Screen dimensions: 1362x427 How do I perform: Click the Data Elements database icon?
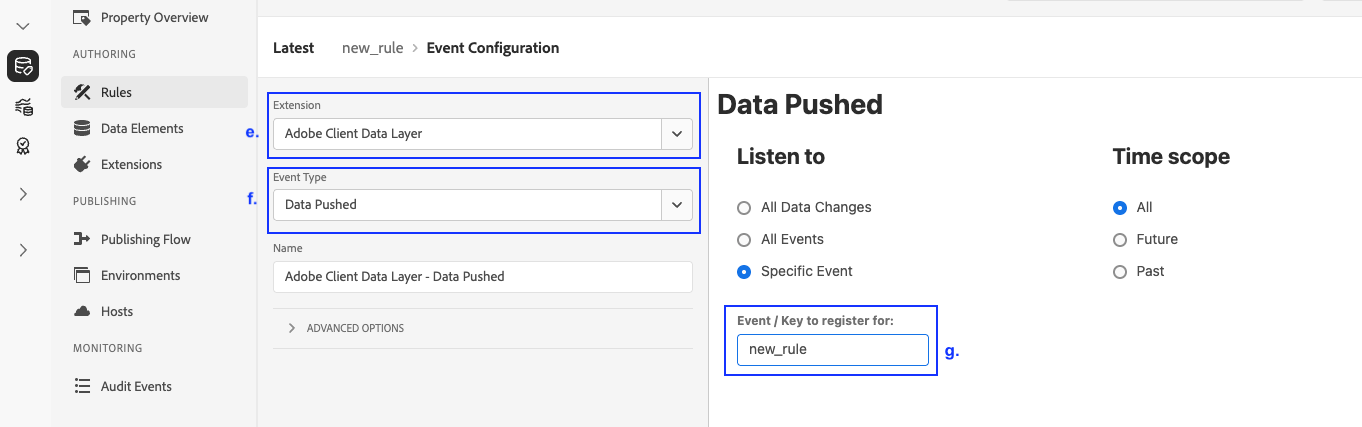tap(82, 128)
